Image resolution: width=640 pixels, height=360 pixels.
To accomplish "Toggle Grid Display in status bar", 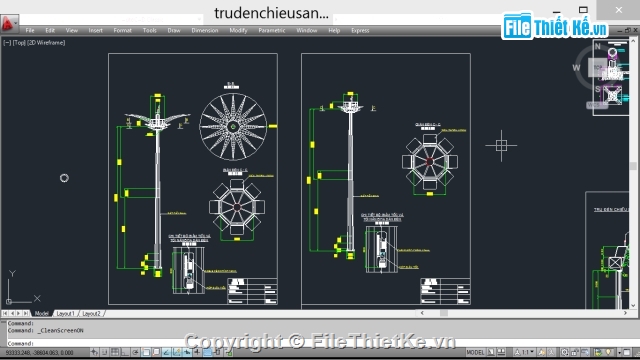I will 115,352.
